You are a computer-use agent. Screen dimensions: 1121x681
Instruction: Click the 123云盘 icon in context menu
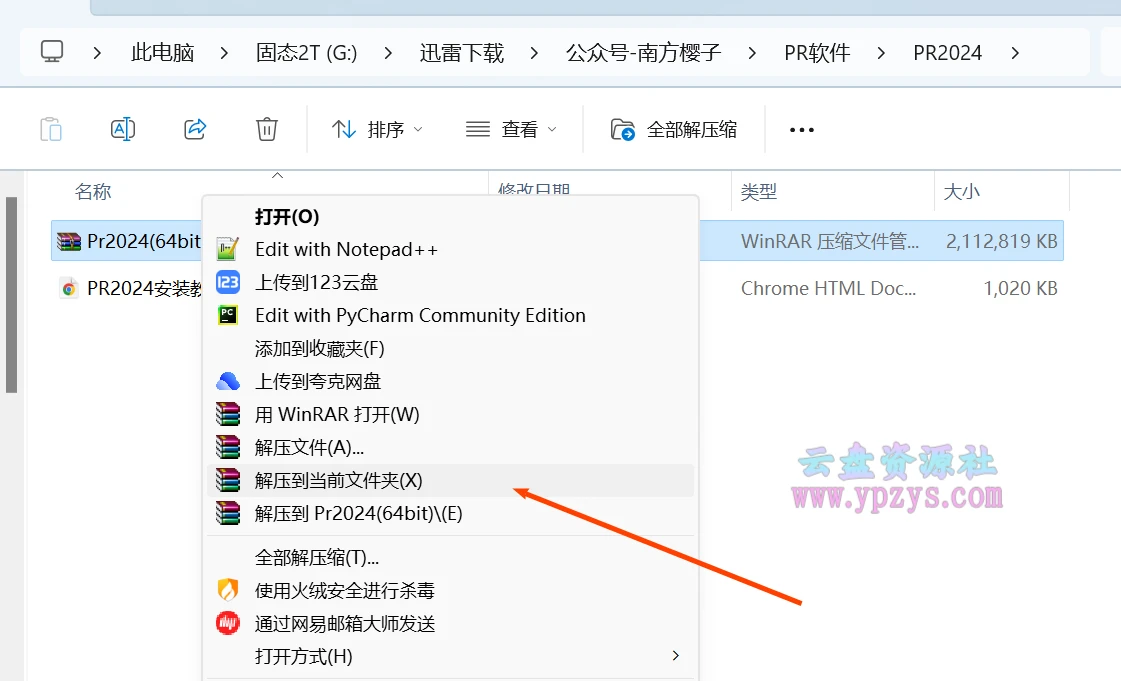coord(227,282)
